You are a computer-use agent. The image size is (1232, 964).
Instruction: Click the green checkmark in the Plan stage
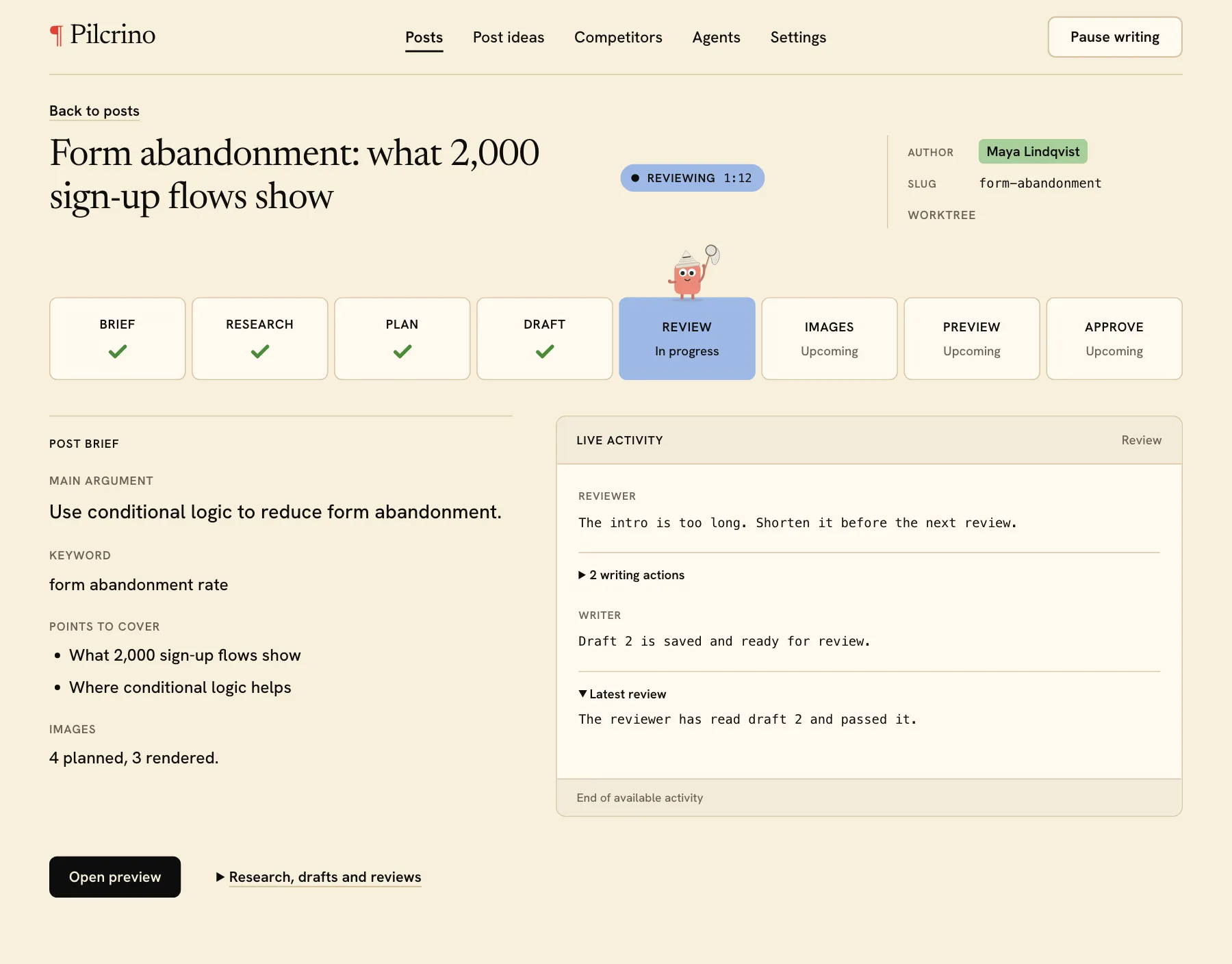tap(402, 351)
